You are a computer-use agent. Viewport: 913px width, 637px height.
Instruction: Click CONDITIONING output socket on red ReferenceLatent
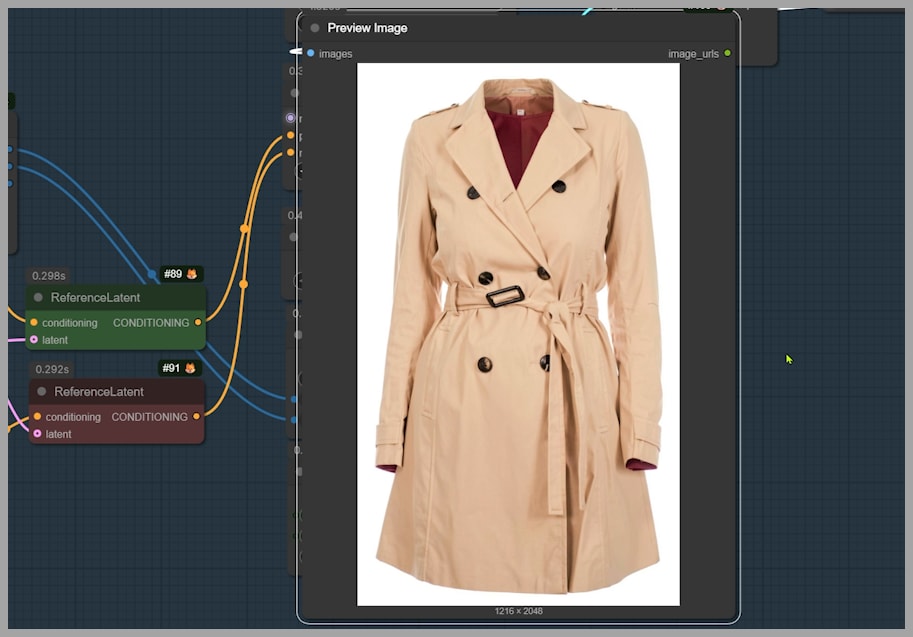point(196,417)
